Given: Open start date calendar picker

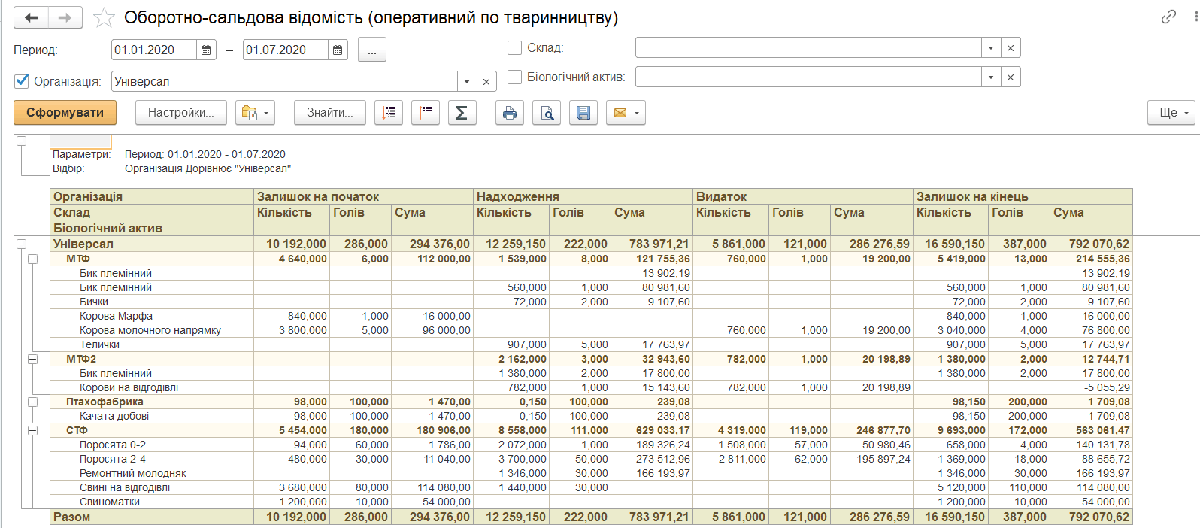Looking at the screenshot, I should point(207,49).
